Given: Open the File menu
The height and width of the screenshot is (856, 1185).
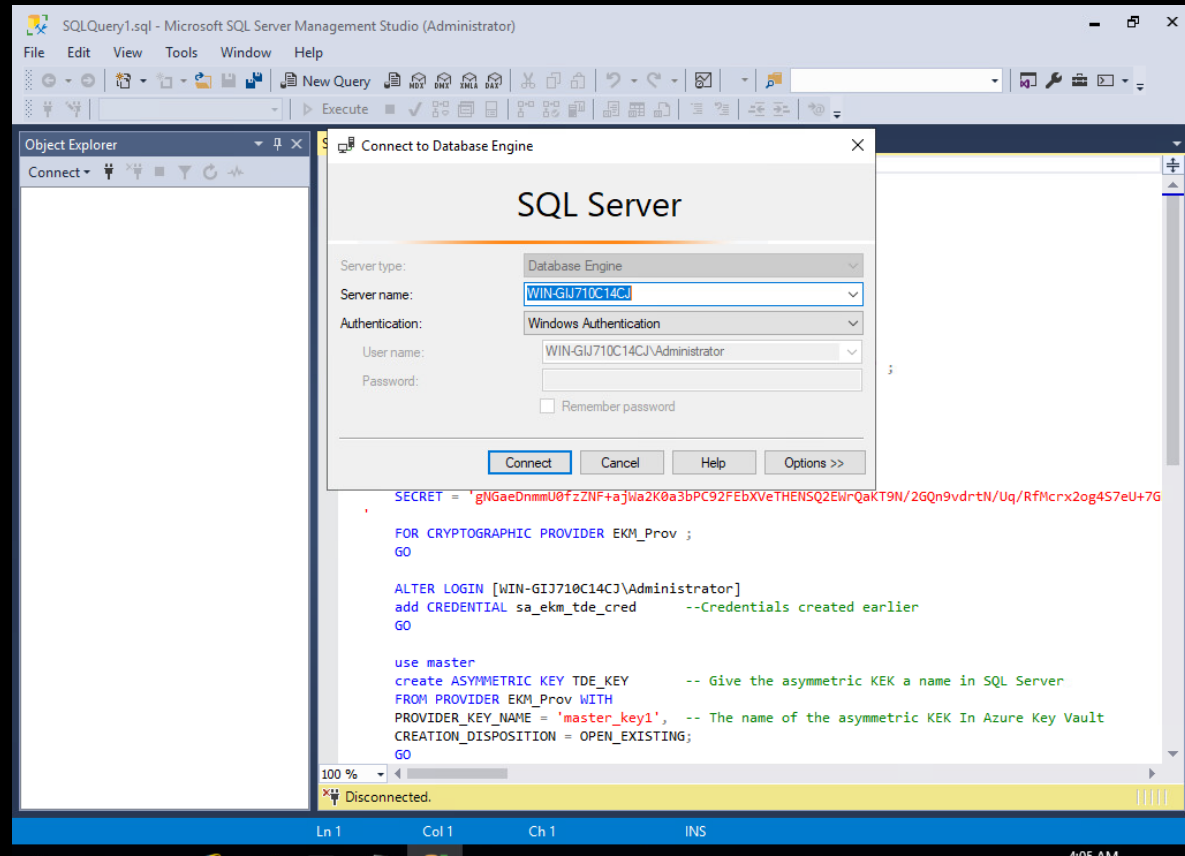Looking at the screenshot, I should point(34,53).
